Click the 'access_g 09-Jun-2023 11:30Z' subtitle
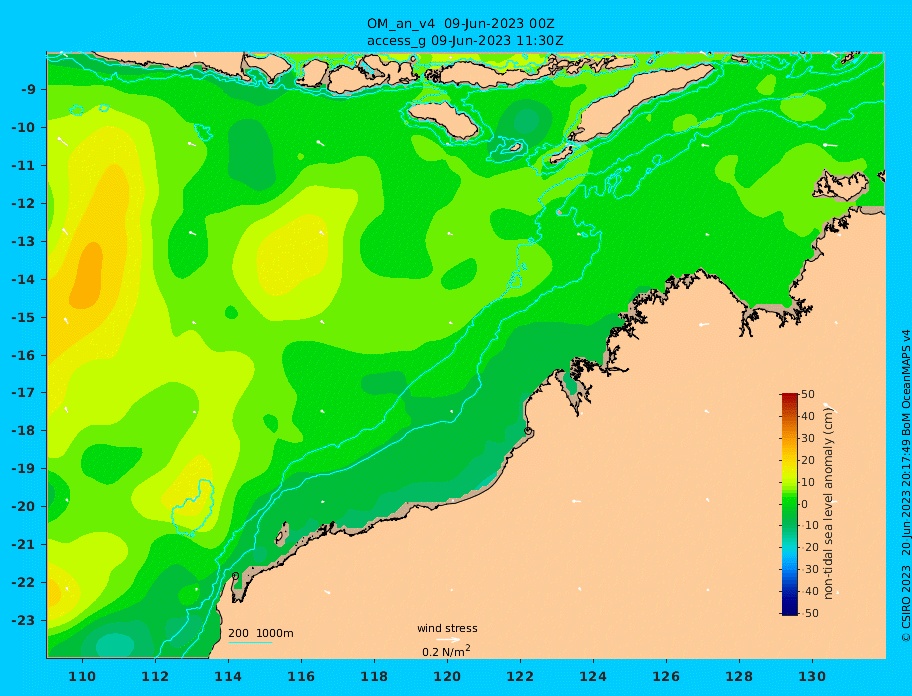This screenshot has width=912, height=696. [465, 41]
